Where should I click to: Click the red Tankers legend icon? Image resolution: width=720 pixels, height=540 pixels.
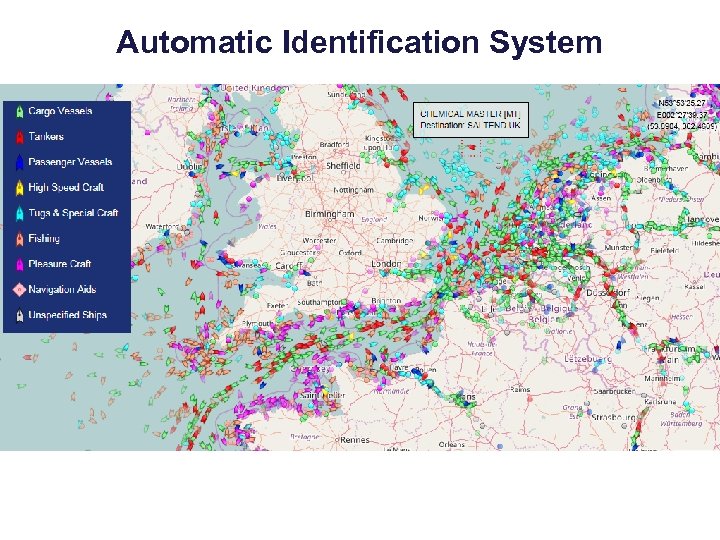(19, 137)
